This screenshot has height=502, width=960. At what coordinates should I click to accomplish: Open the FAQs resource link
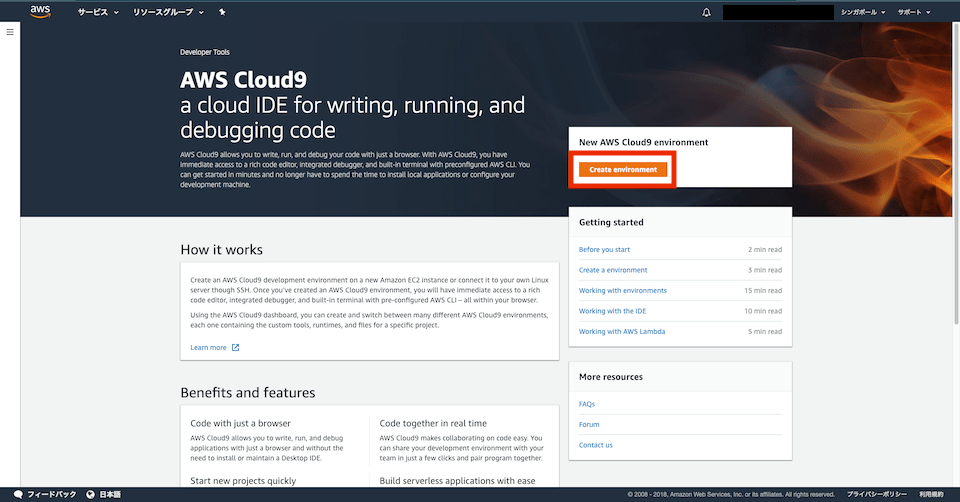(x=587, y=404)
